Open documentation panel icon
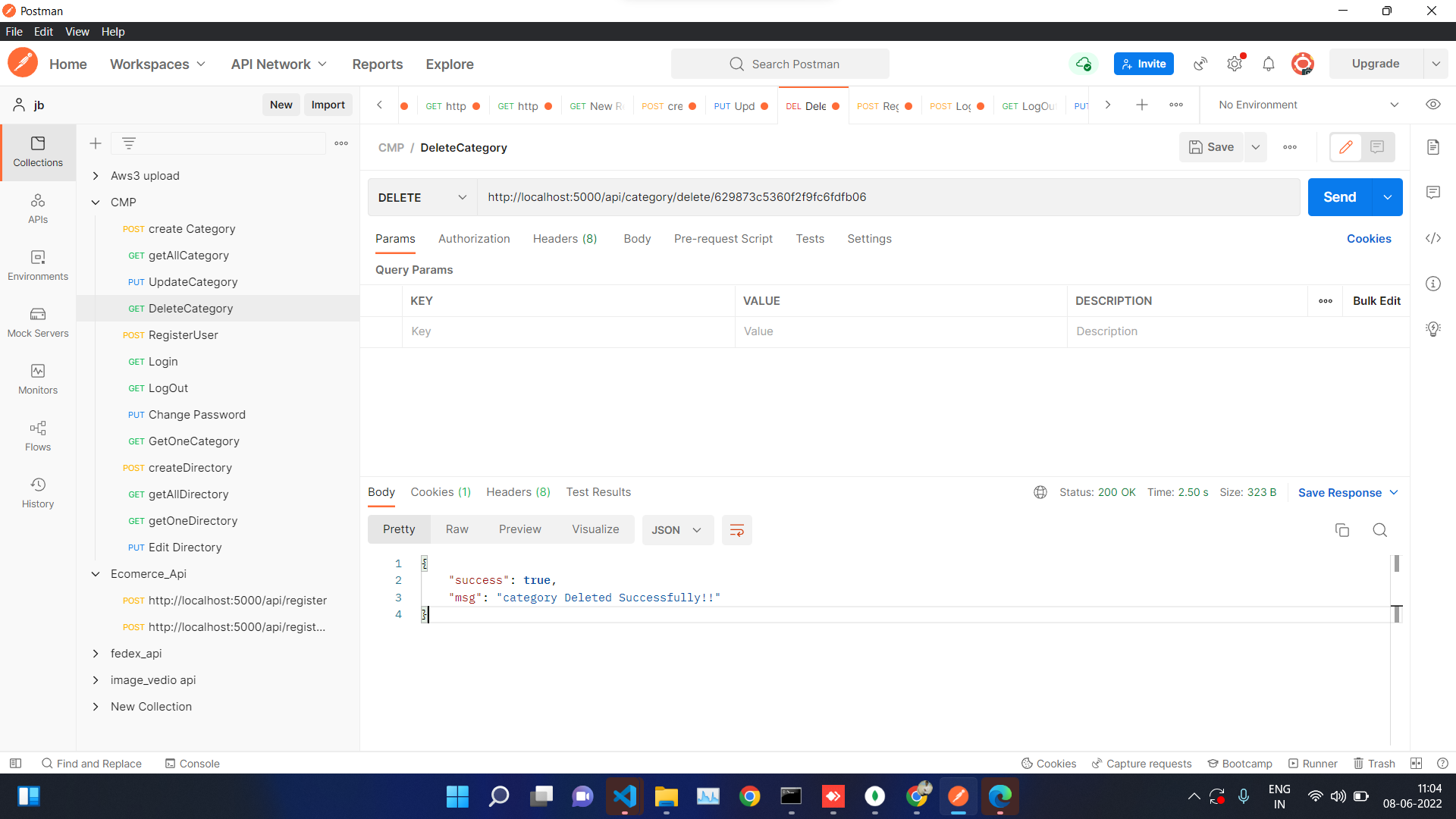The width and height of the screenshot is (1456, 819). [x=1433, y=147]
